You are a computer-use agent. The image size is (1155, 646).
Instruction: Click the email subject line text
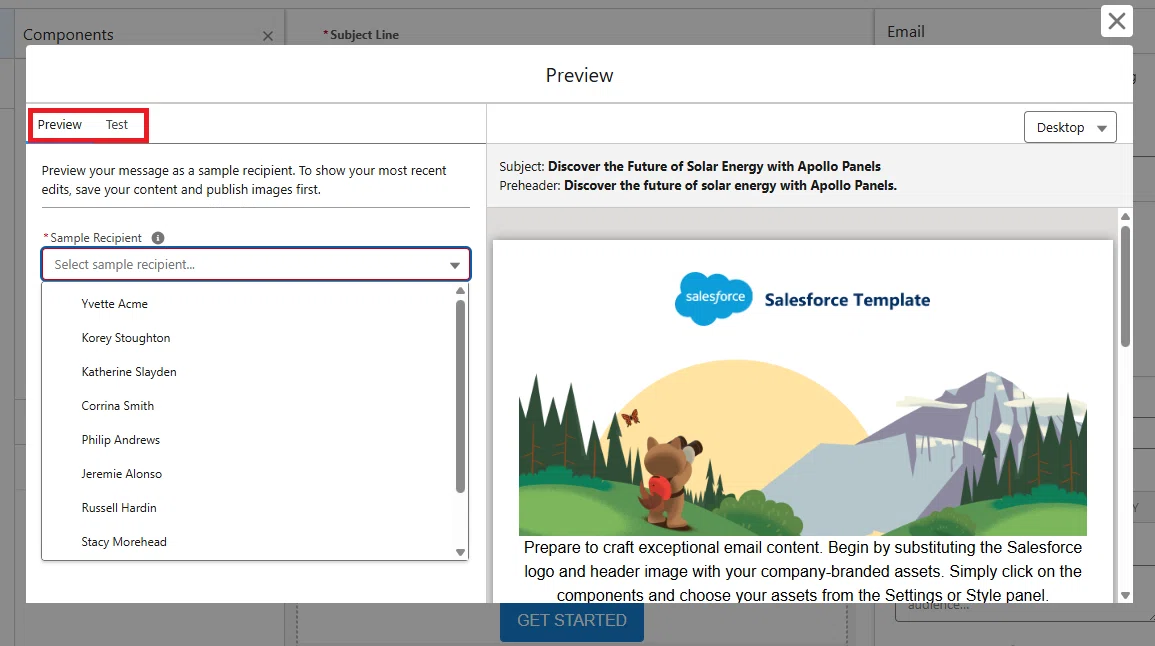(689, 166)
